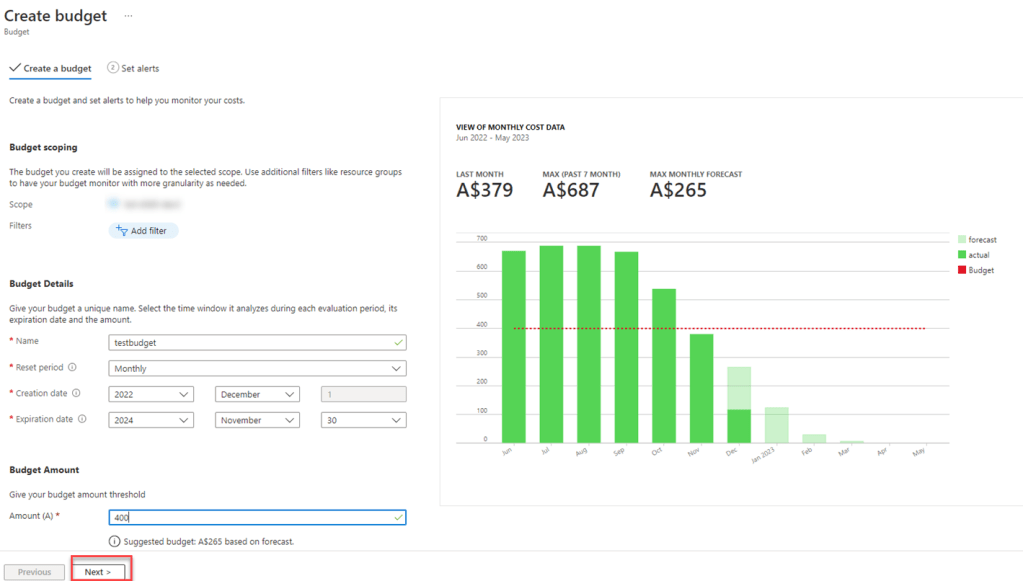Click the step 2 circle icon
1023x581 pixels.
113,68
